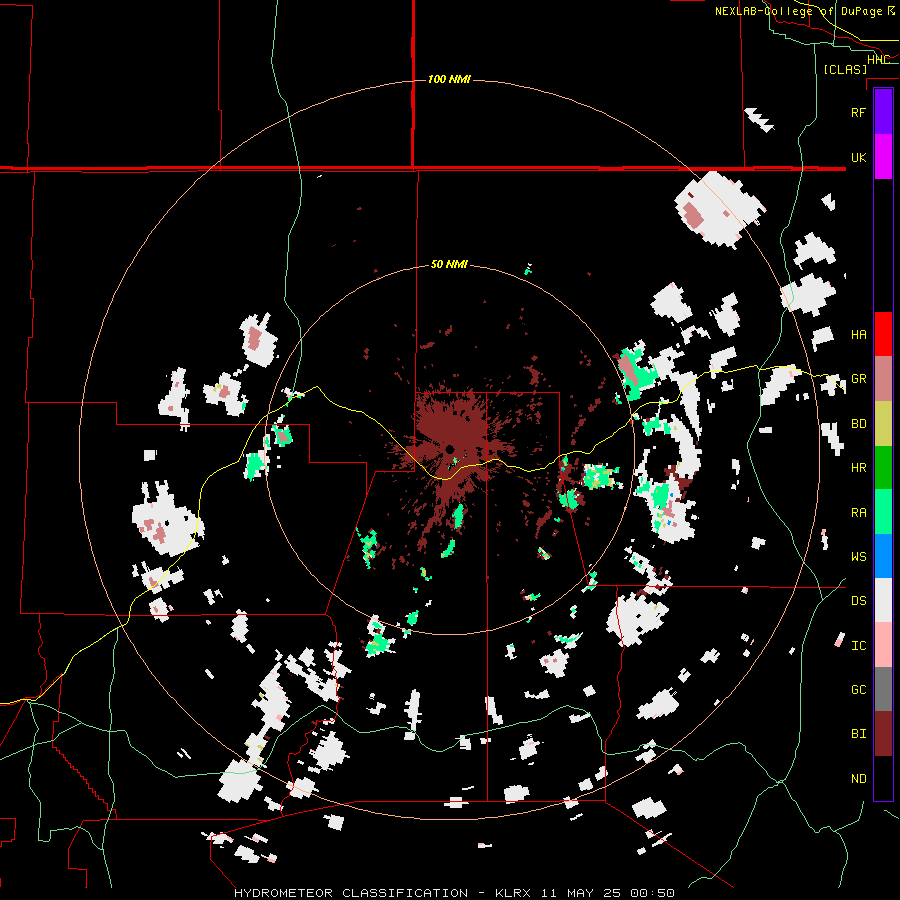Click the UK legend label
The image size is (900, 900).
[858, 157]
